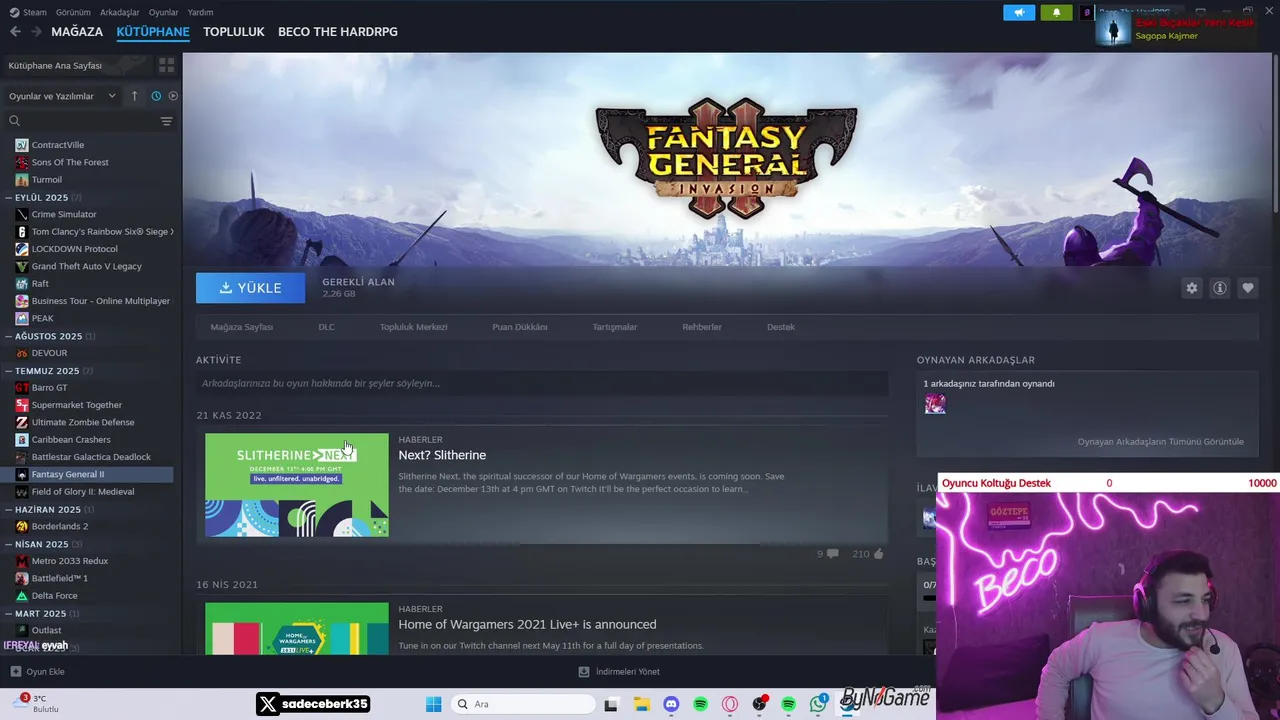Open File Explorer from the taskbar
The height and width of the screenshot is (720, 1280).
[x=641, y=704]
